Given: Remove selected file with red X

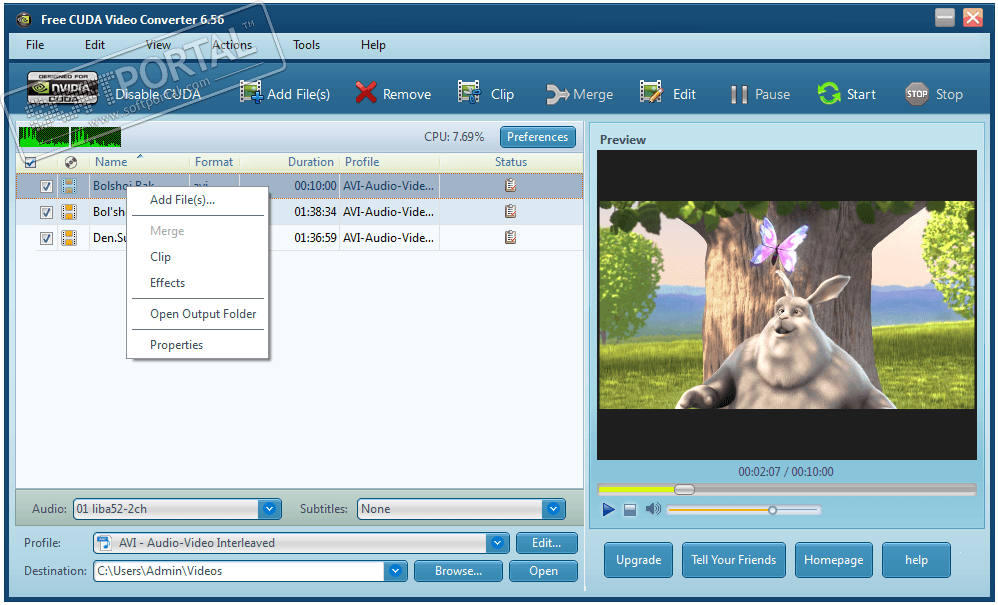Looking at the screenshot, I should tap(393, 94).
